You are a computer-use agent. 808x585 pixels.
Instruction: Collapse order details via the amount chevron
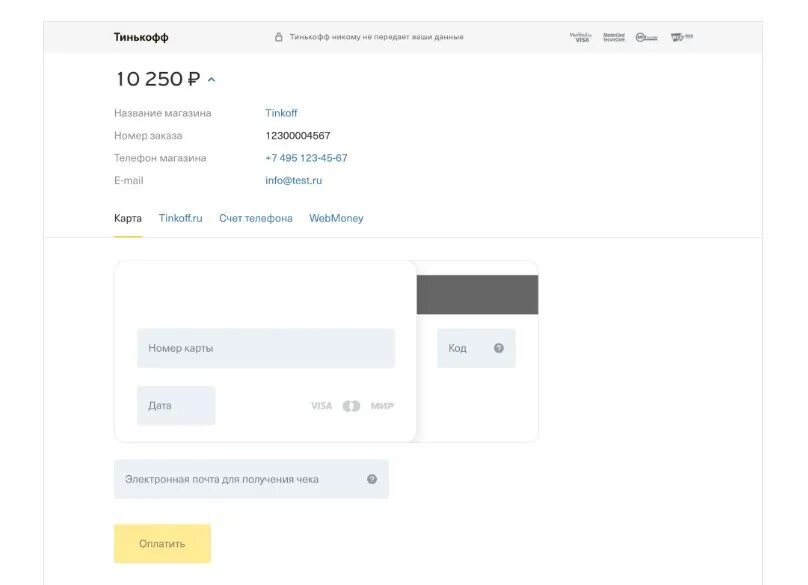click(x=211, y=79)
